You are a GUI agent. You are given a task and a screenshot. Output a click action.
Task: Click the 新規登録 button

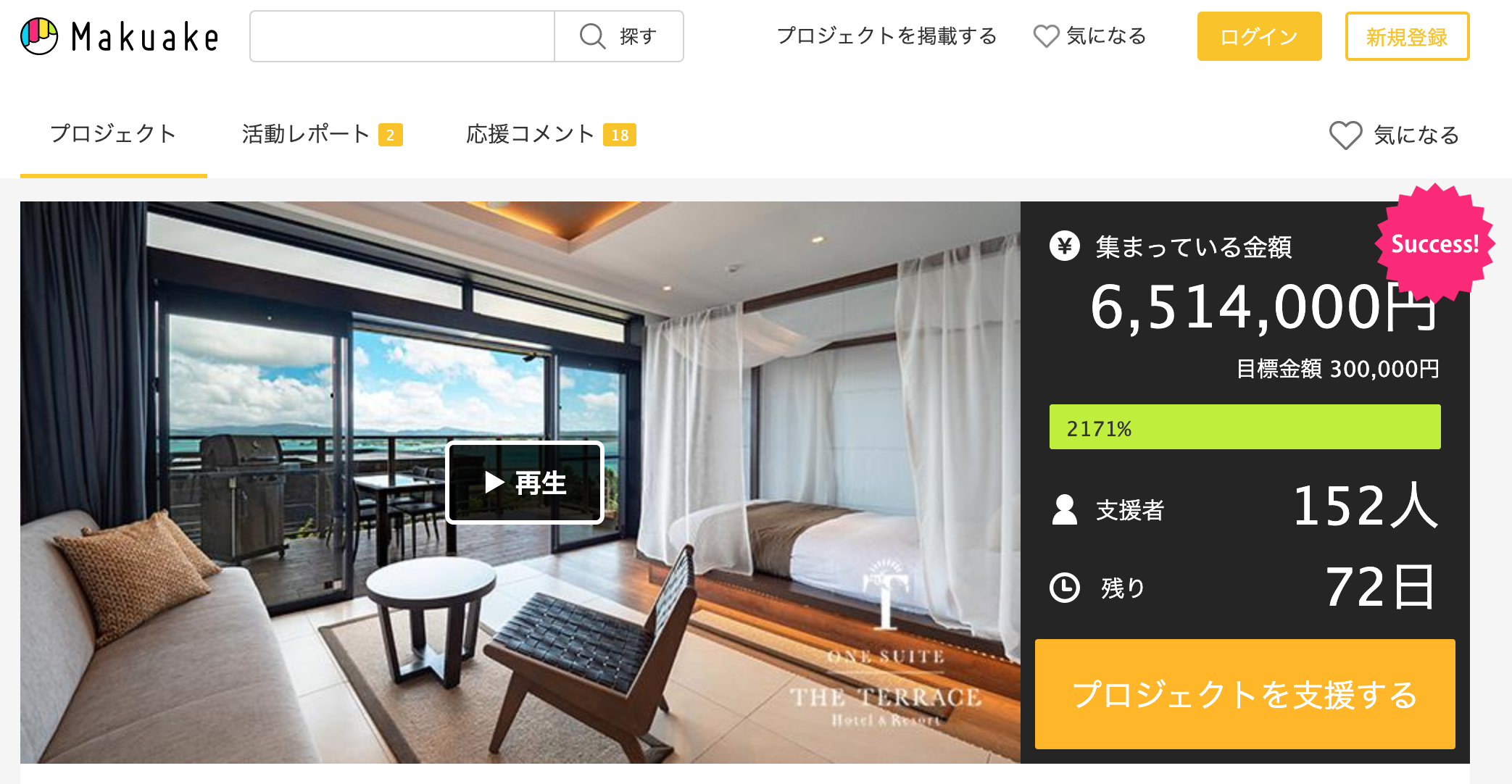[x=1407, y=36]
